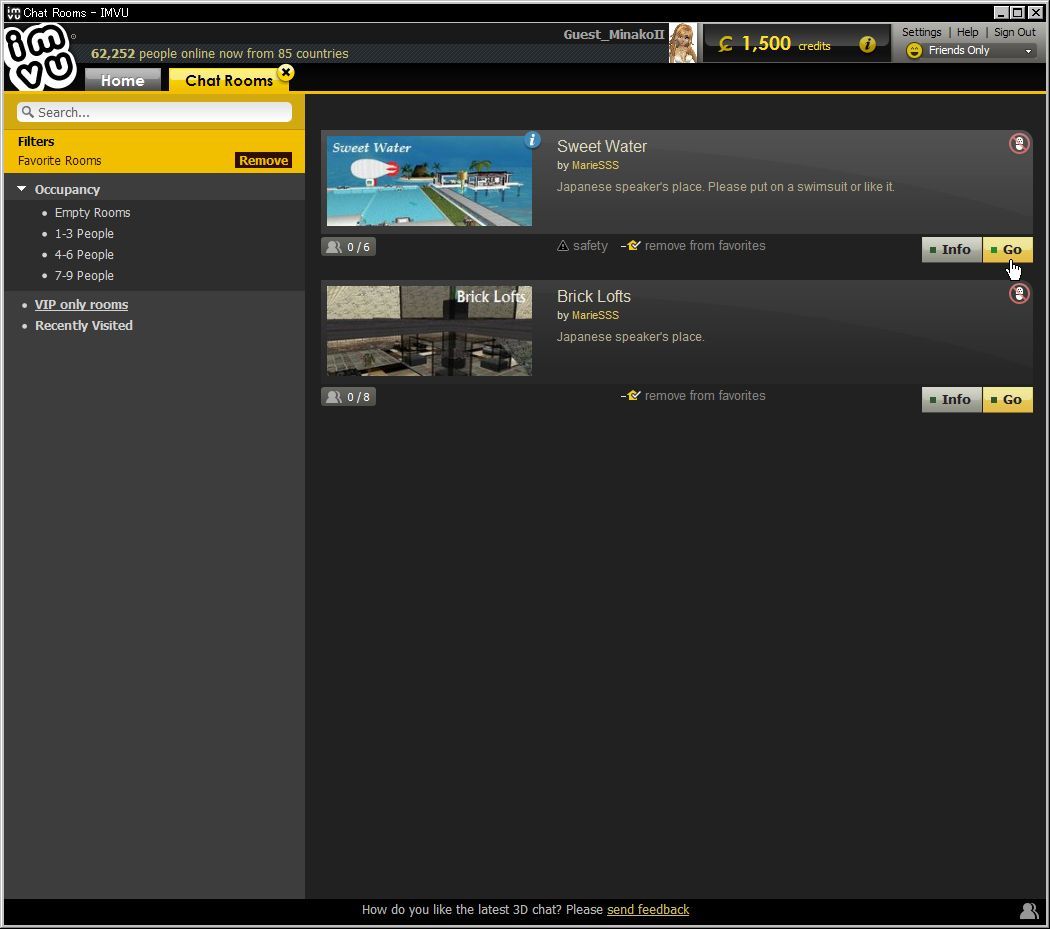Screen dimensions: 1050x929
Task: Click the Brick Lofts room title
Action: pos(593,297)
